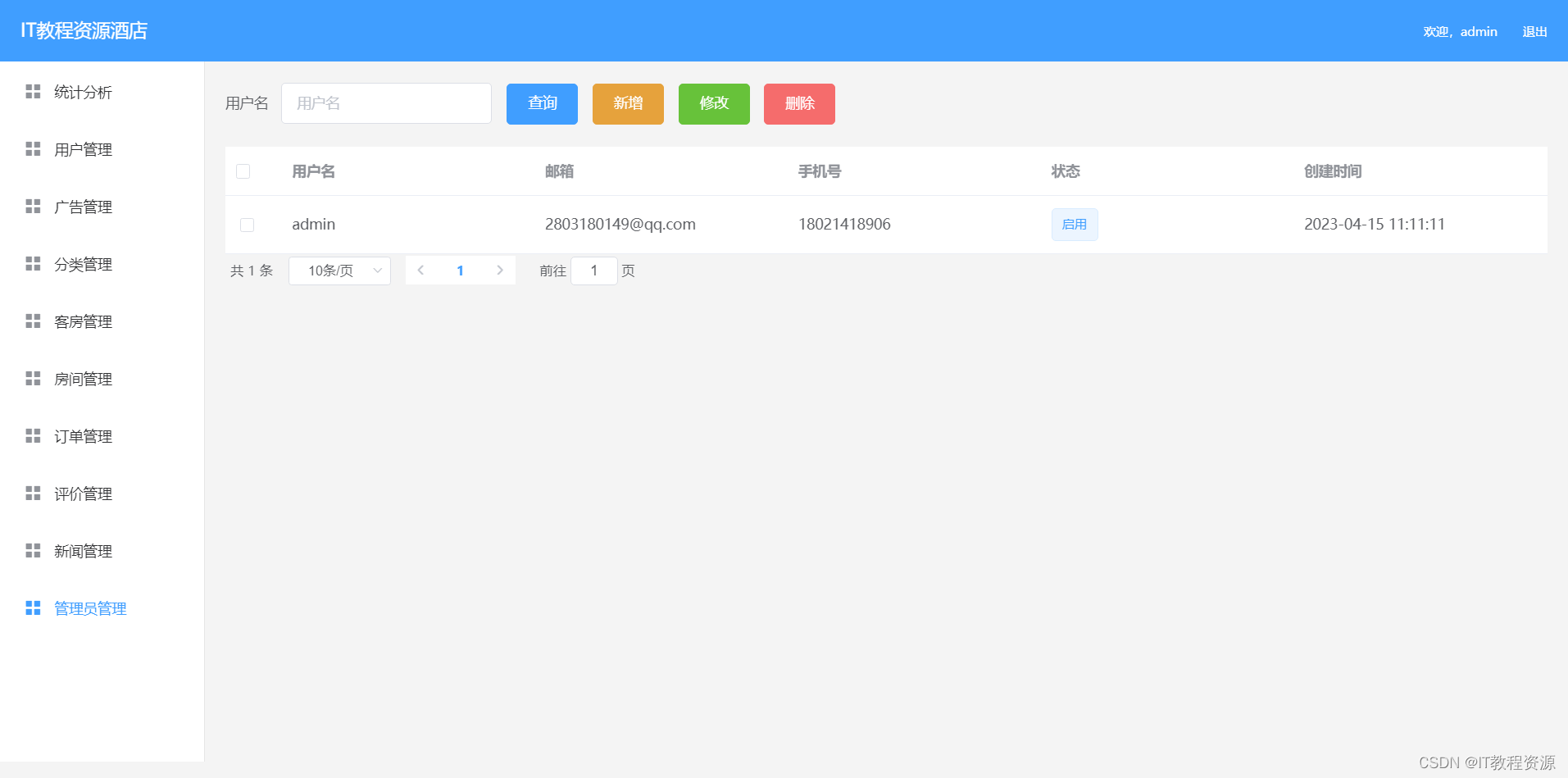This screenshot has height=778, width=1568.
Task: Click the 用户名 column header
Action: pyautogui.click(x=313, y=171)
